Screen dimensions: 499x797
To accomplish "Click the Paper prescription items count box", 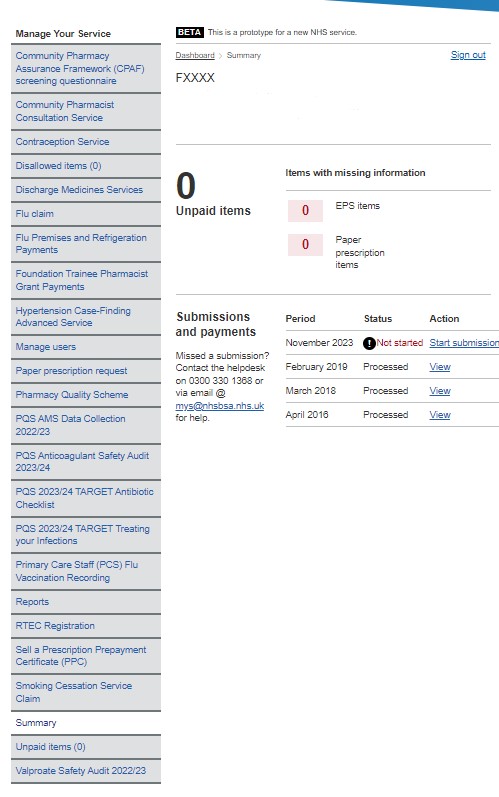I will pos(305,244).
